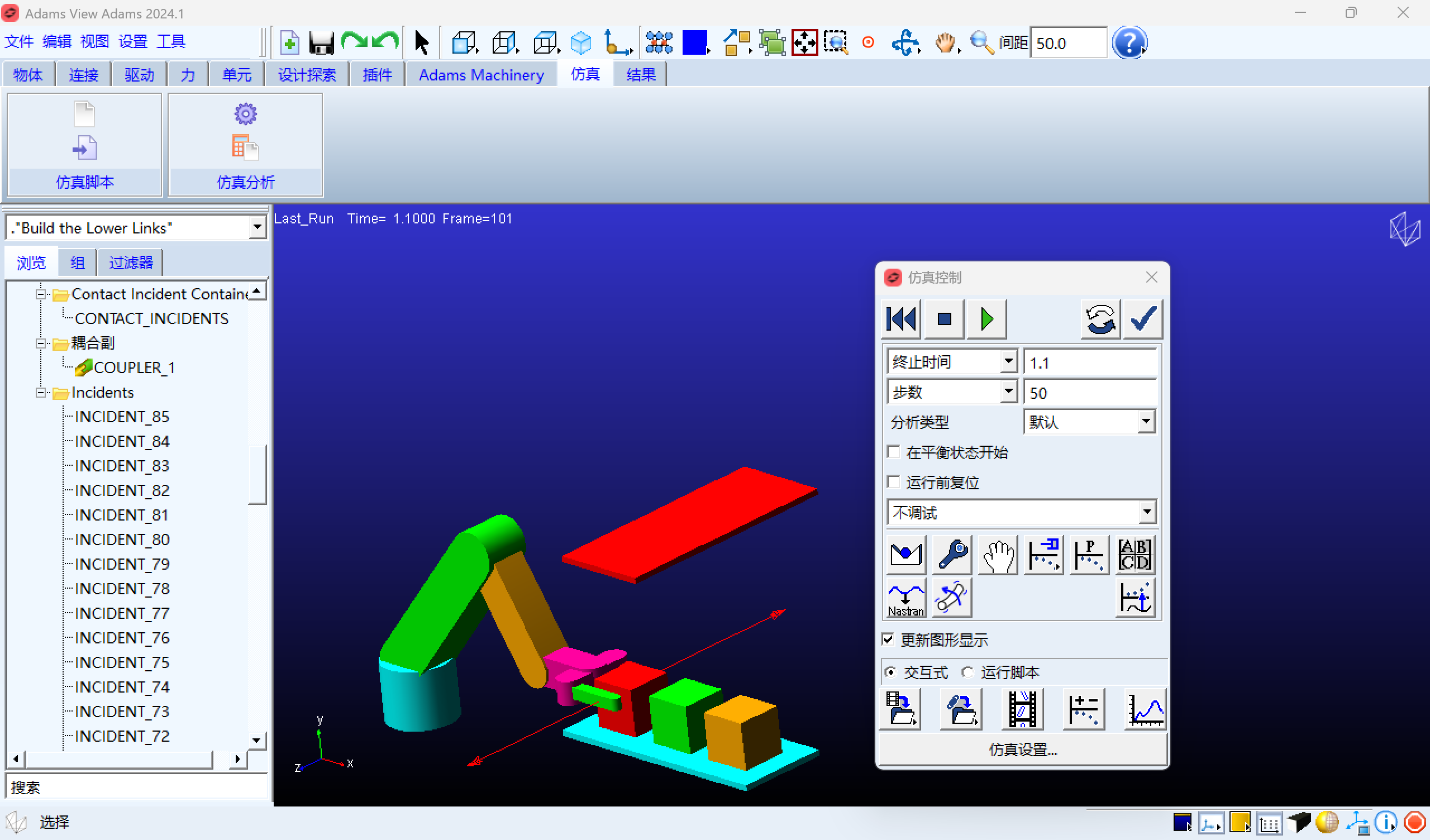Click the 间距 spacing value field

click(1068, 42)
